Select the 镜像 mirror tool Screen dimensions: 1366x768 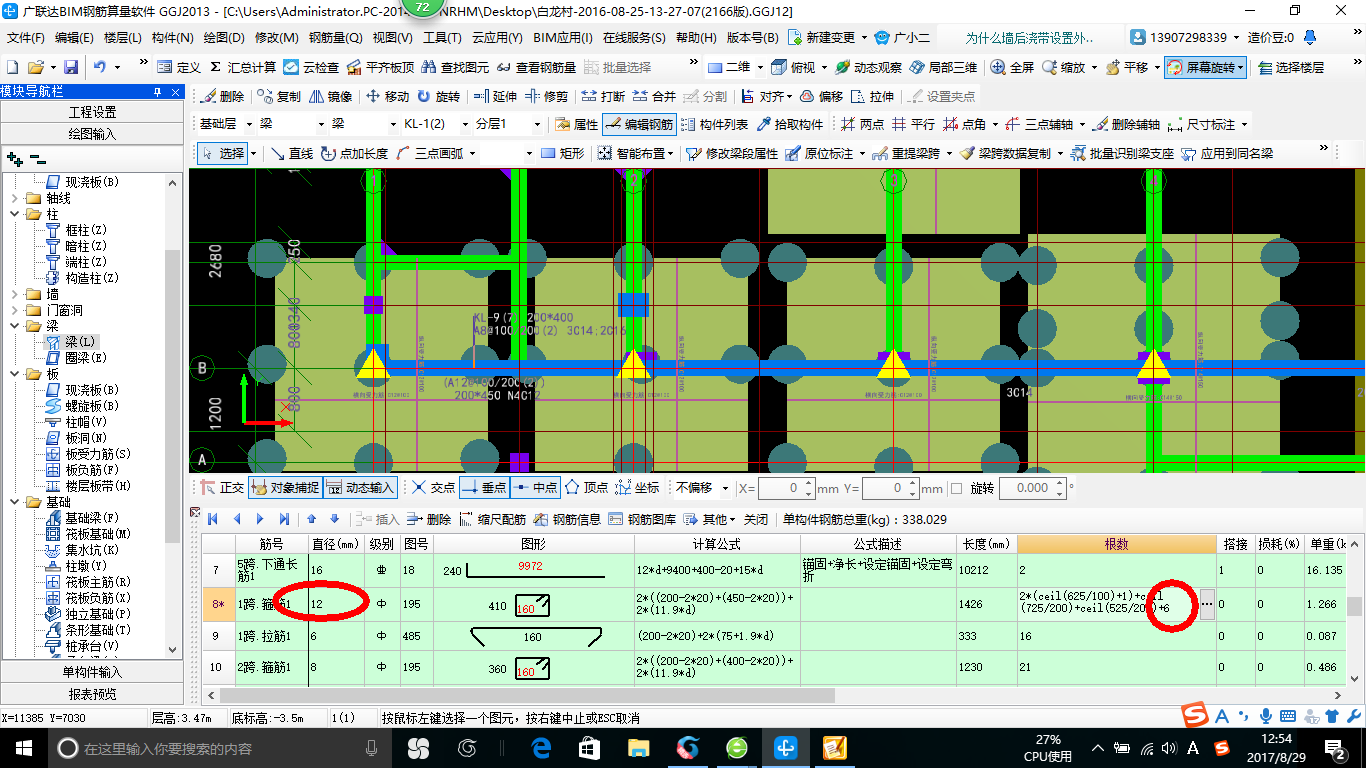[x=331, y=96]
